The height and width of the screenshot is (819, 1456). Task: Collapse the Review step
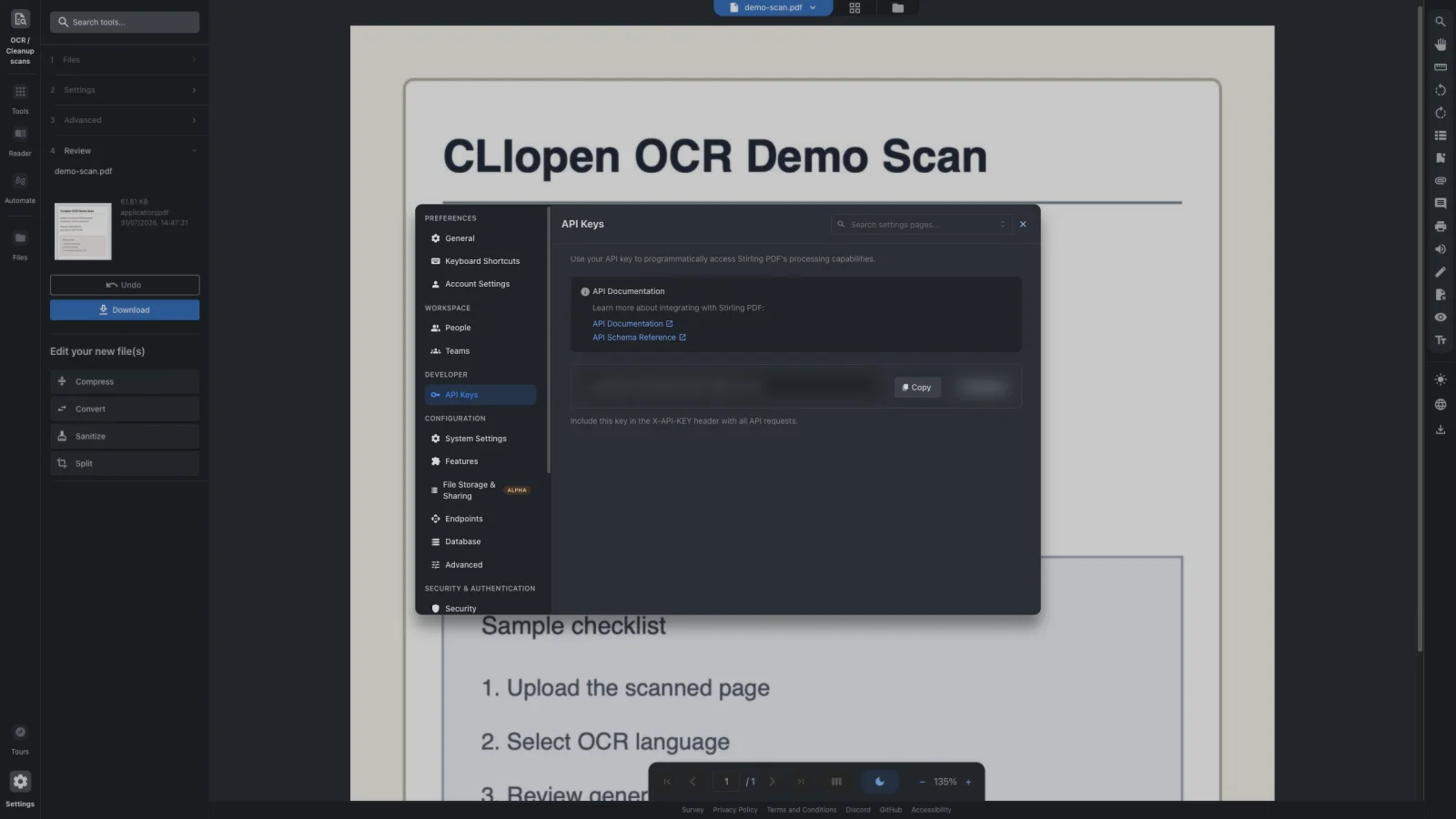point(125,151)
